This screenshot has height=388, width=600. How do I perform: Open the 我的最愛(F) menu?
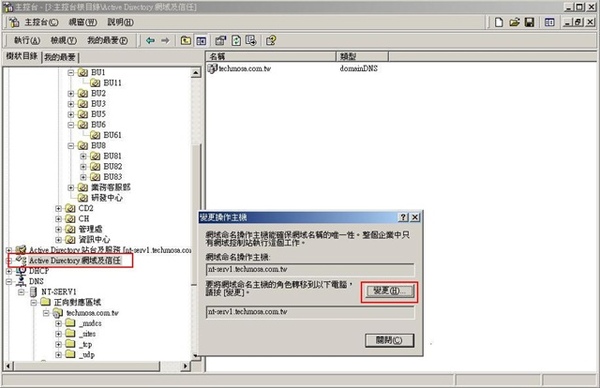tap(108, 40)
